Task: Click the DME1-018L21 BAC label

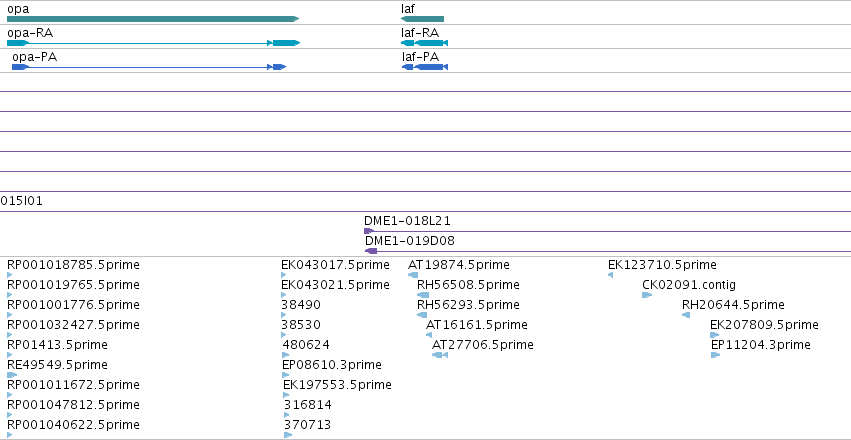Action: [x=407, y=221]
